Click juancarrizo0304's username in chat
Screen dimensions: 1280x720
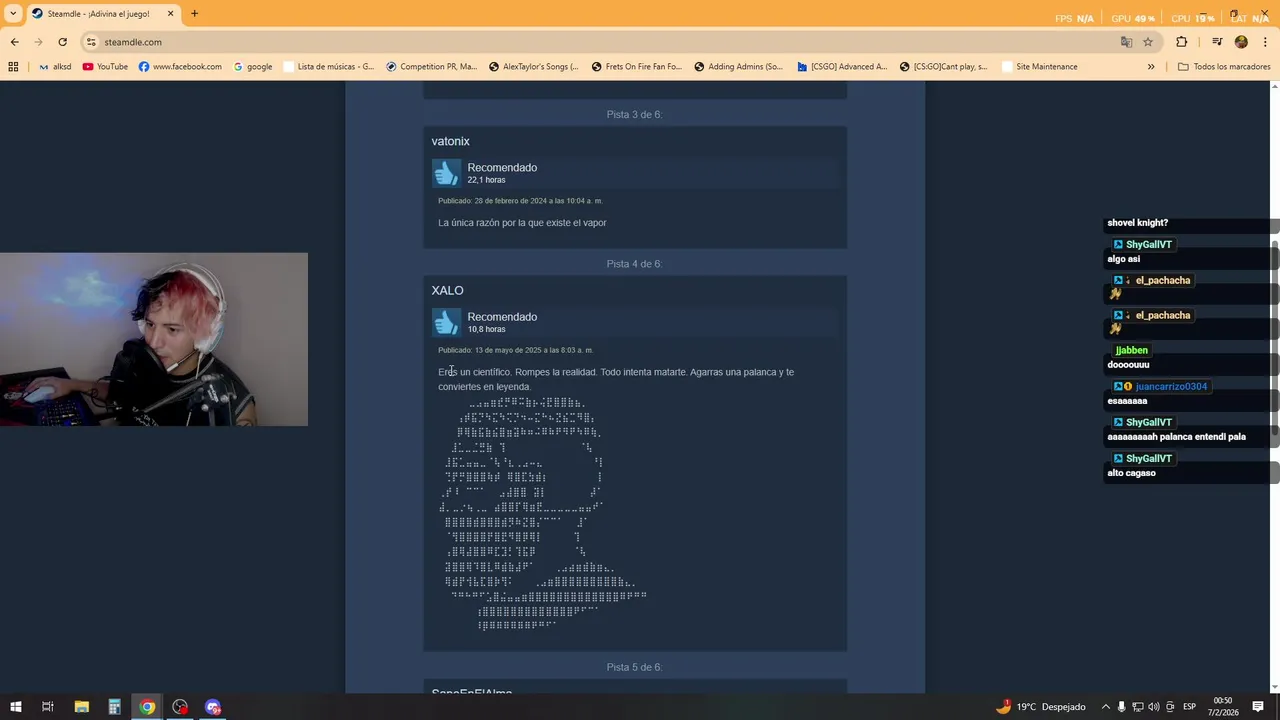click(1171, 386)
